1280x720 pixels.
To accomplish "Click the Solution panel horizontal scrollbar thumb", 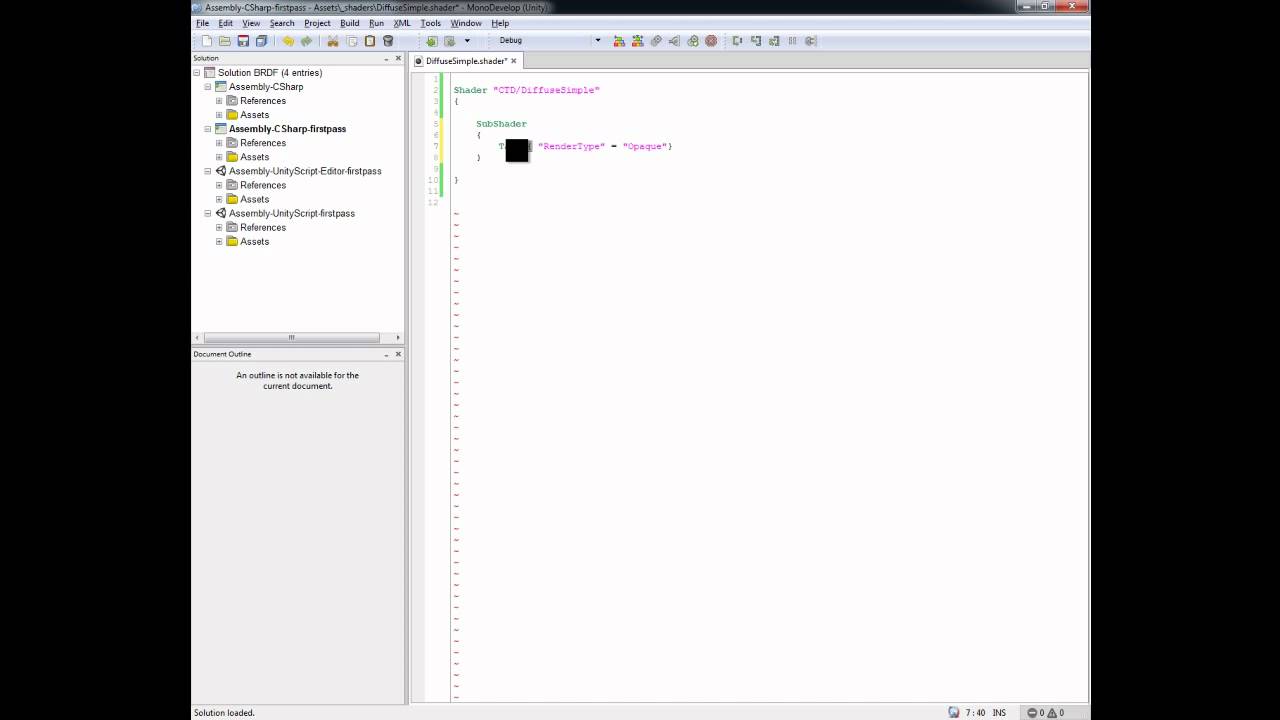I will [291, 337].
